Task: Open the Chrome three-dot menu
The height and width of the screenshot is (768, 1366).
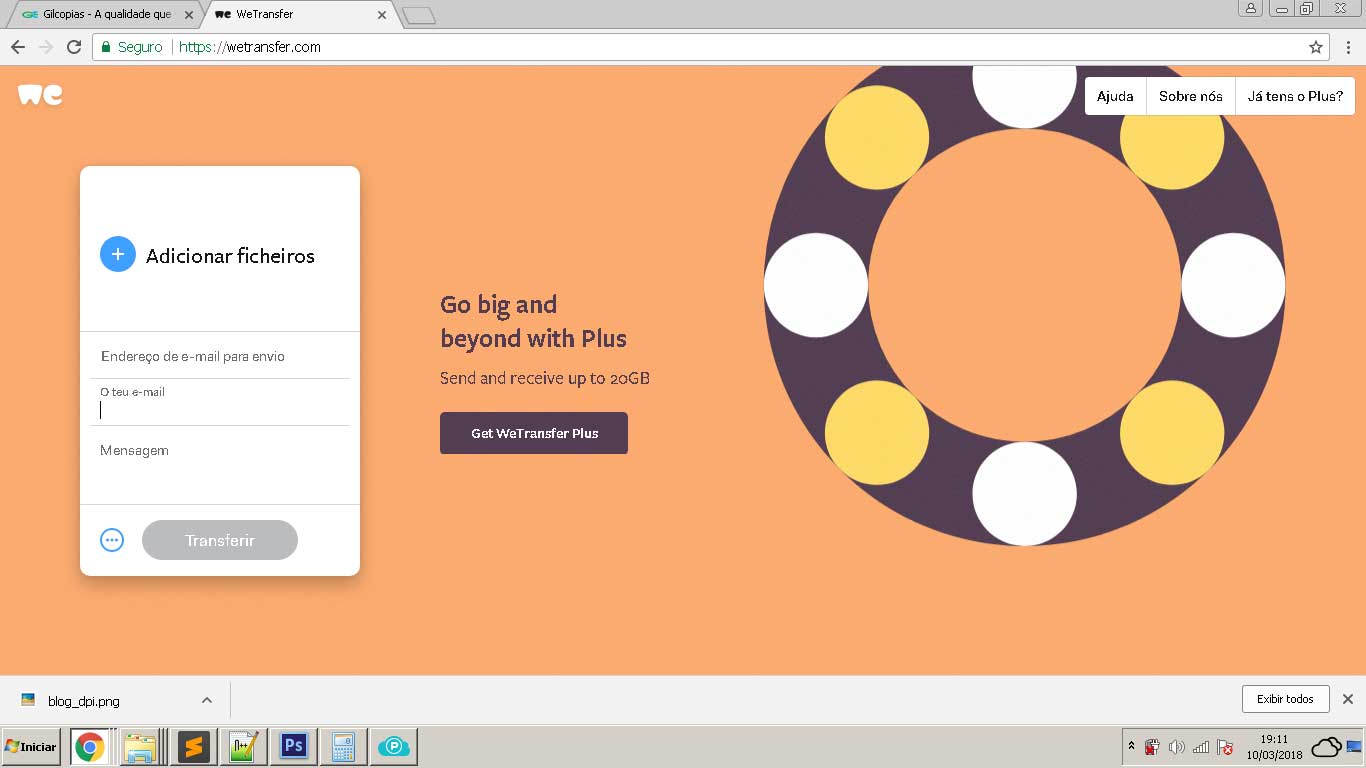Action: point(1348,47)
